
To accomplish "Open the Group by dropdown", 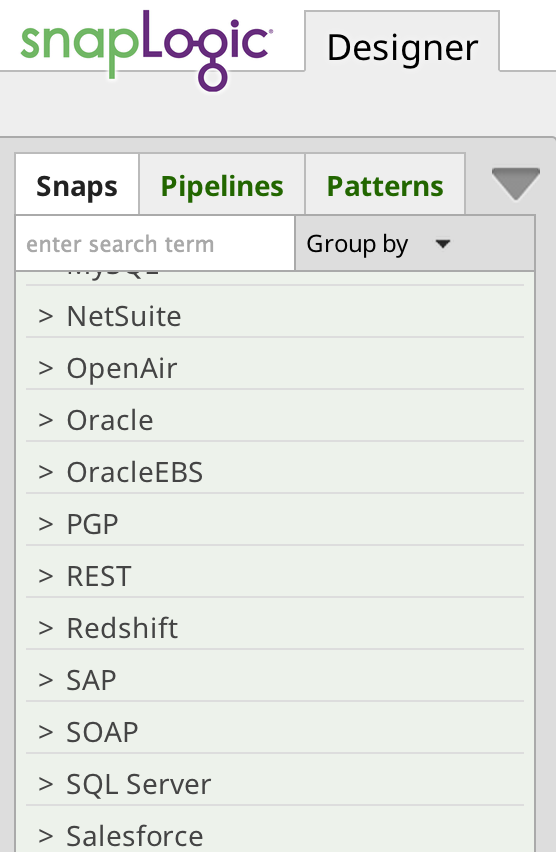I will point(415,243).
